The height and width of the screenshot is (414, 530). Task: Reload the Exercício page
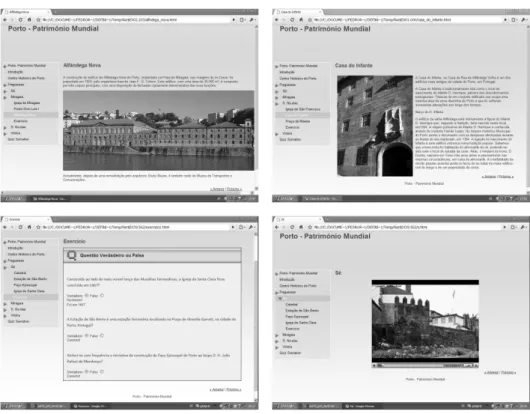tap(20, 227)
